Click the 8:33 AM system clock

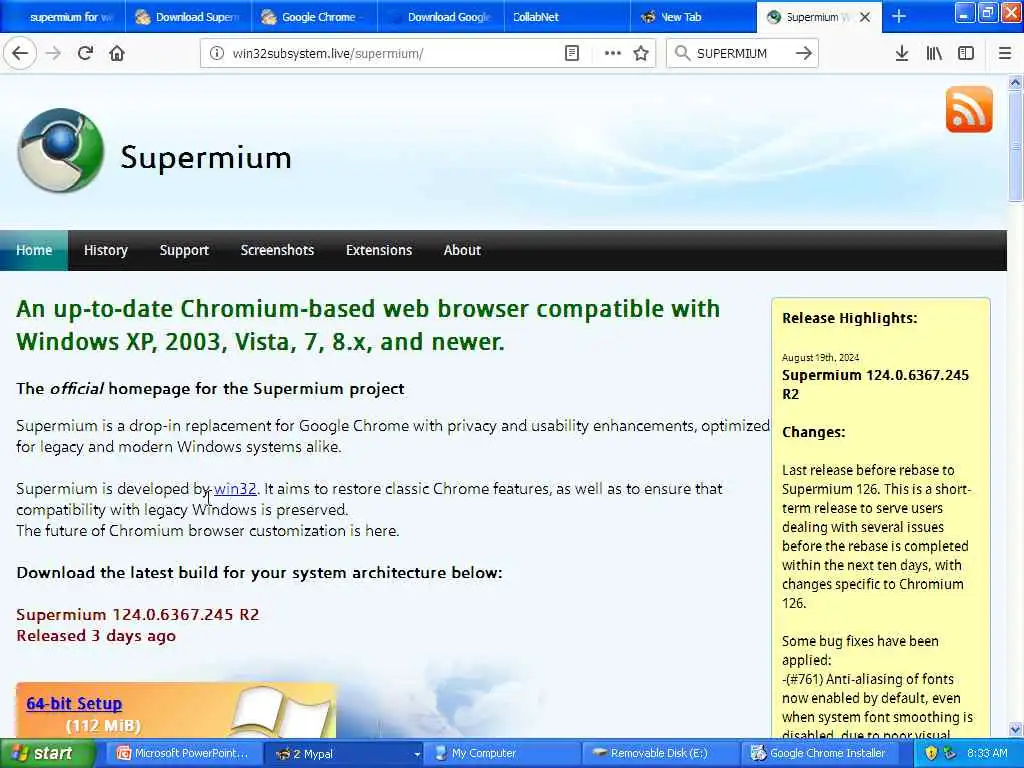coord(987,753)
